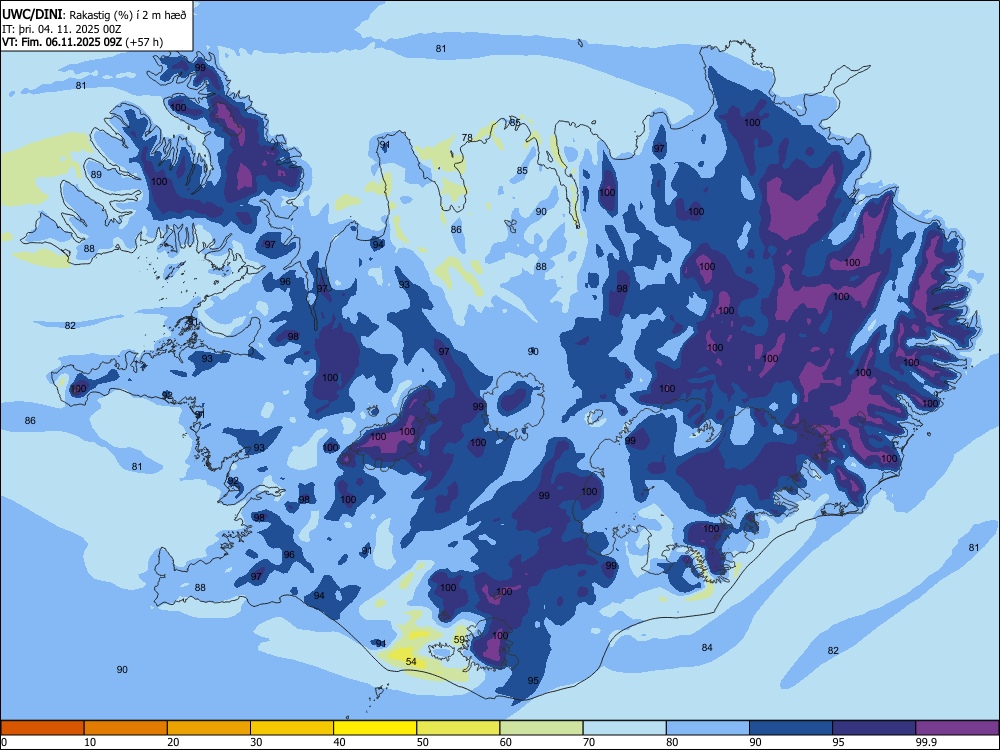Image resolution: width=1000 pixels, height=750 pixels.
Task: Click the '40' legend scale label
Action: click(x=339, y=742)
